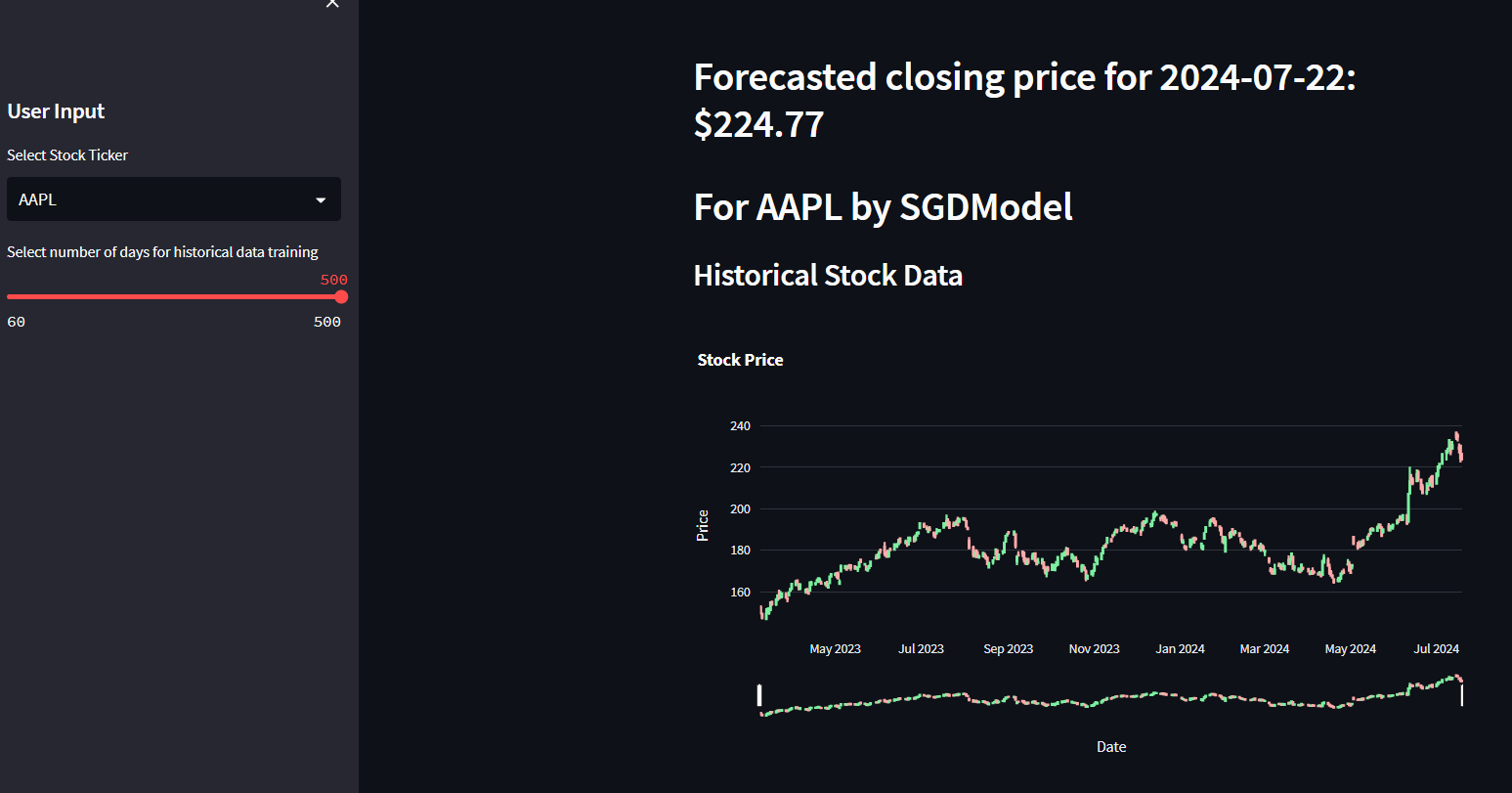Click the Select Stock Ticker label
The image size is (1512, 793).
coord(67,155)
